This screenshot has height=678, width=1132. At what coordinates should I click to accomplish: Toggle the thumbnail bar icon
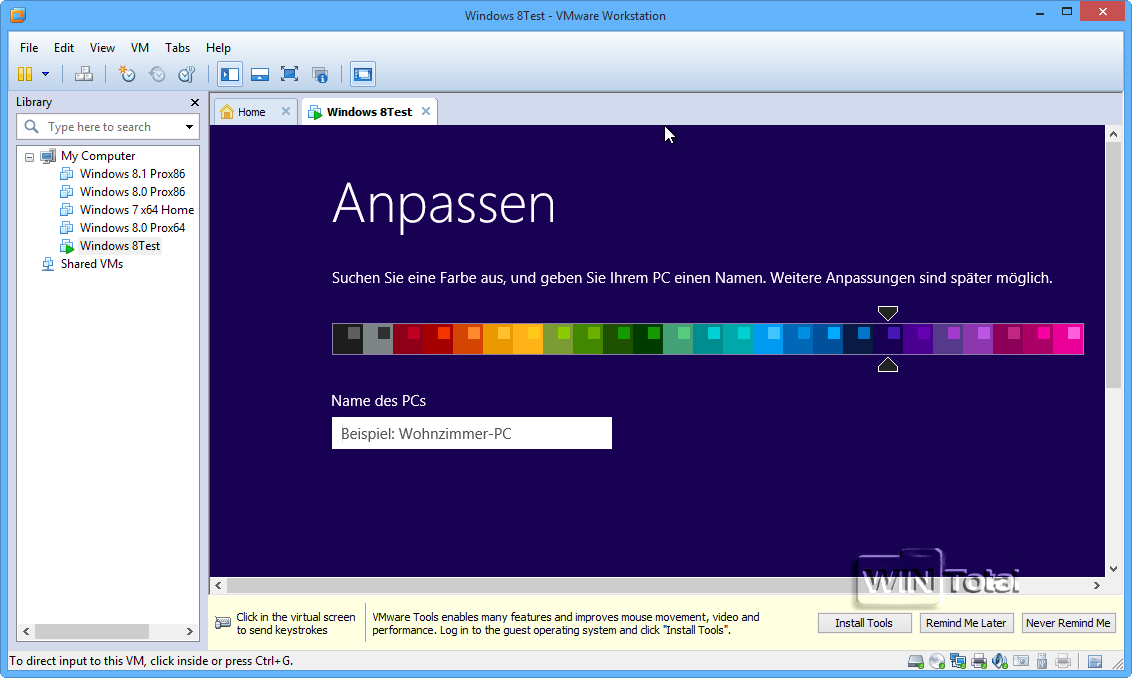point(260,74)
